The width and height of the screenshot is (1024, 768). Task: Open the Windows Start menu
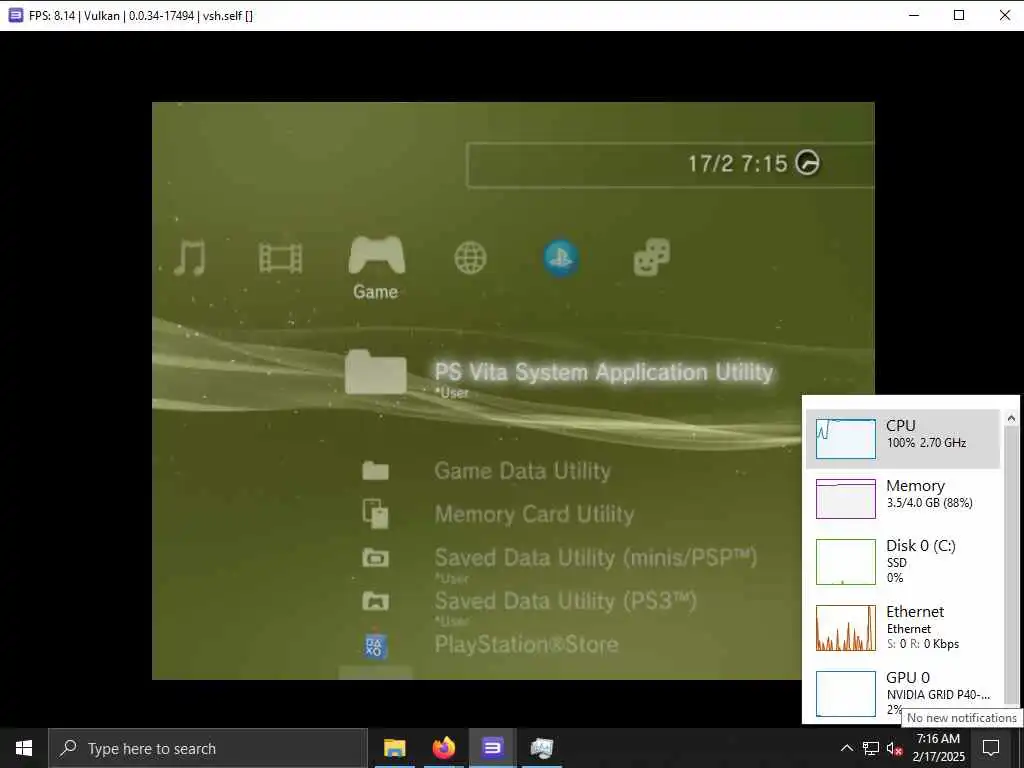(x=24, y=748)
